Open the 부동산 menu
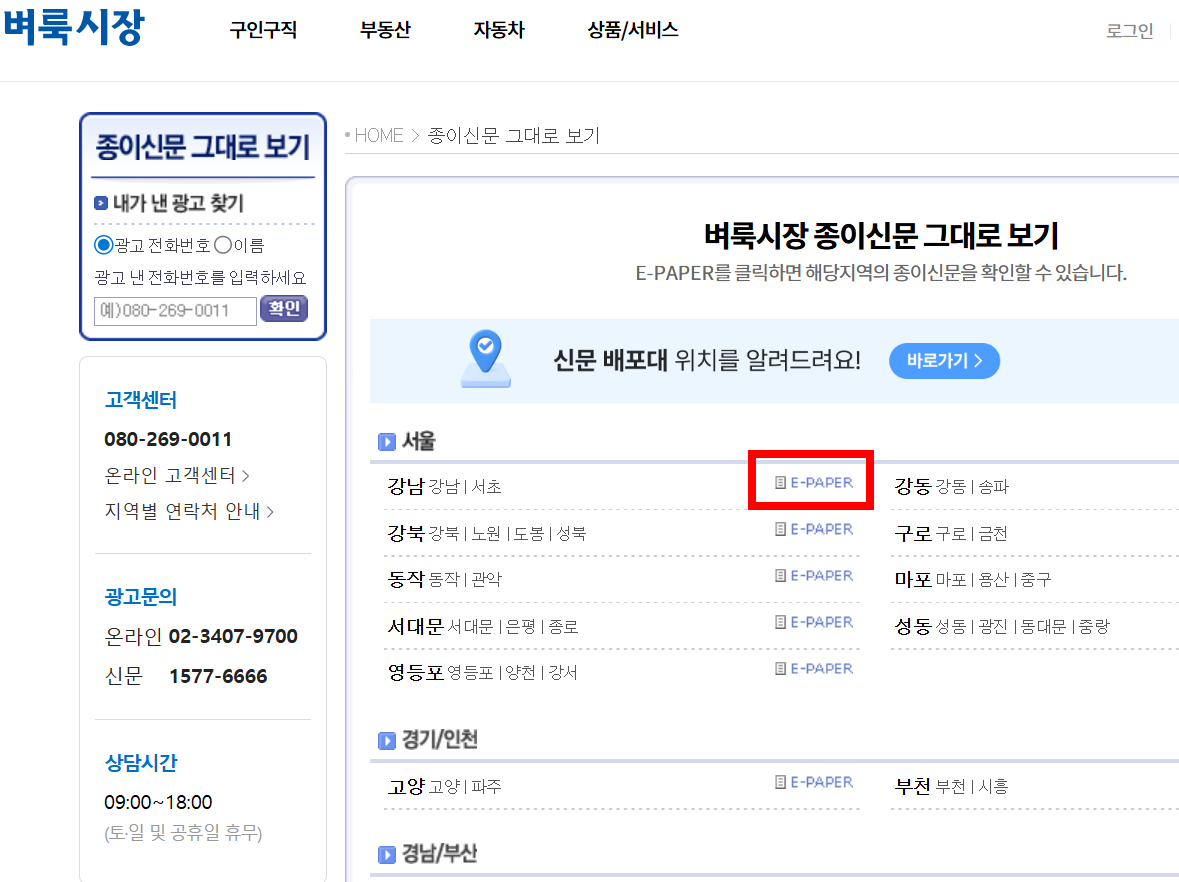Image resolution: width=1179 pixels, height=882 pixels. coord(385,30)
